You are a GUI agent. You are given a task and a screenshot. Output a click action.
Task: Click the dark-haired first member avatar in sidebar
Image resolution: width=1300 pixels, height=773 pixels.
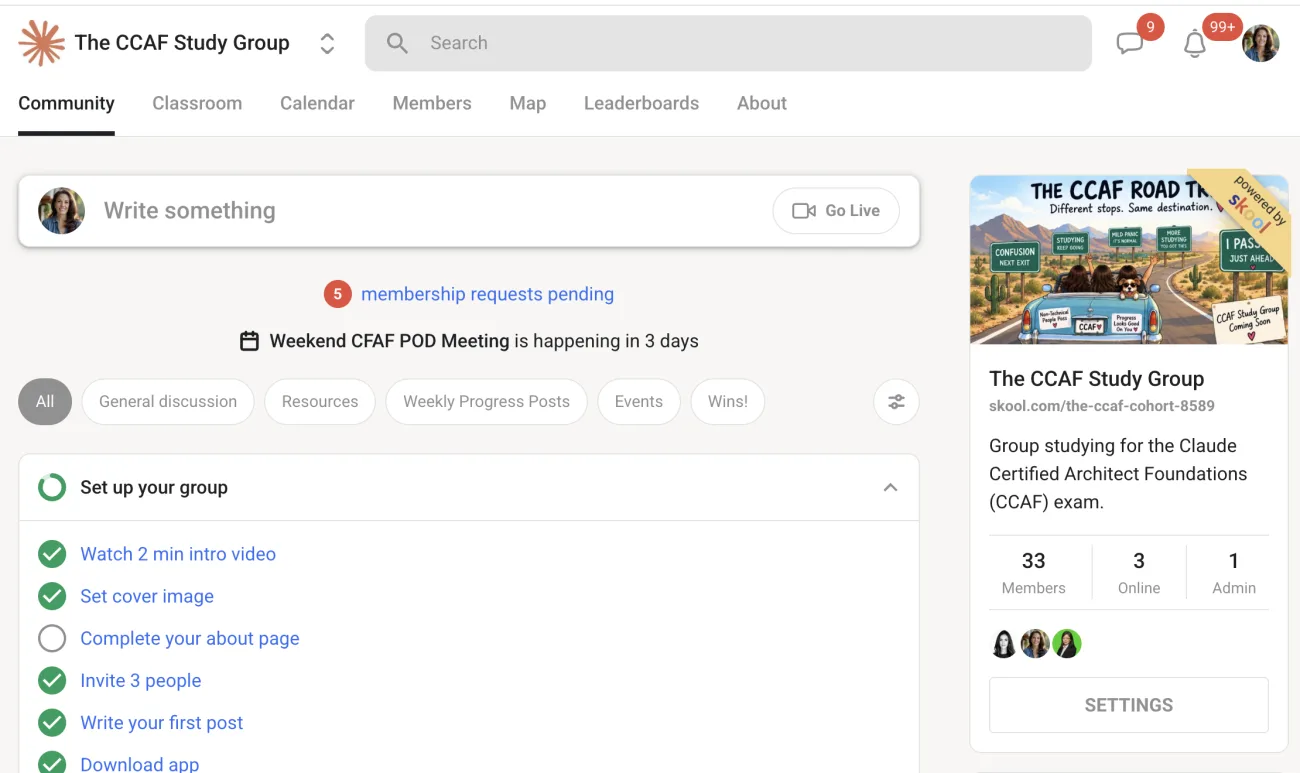point(1004,643)
